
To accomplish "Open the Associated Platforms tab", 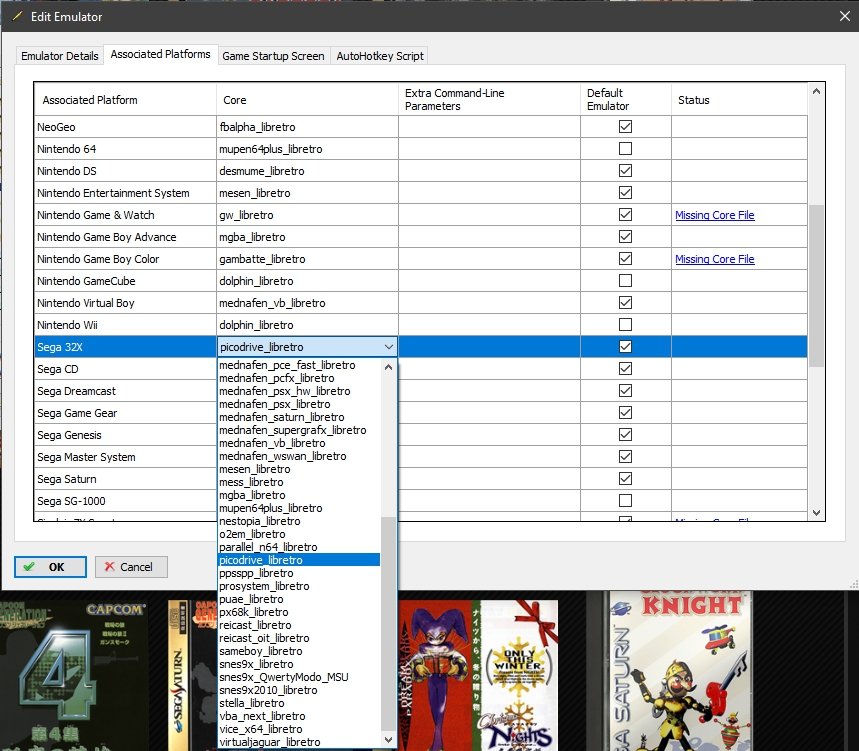I will 161,54.
